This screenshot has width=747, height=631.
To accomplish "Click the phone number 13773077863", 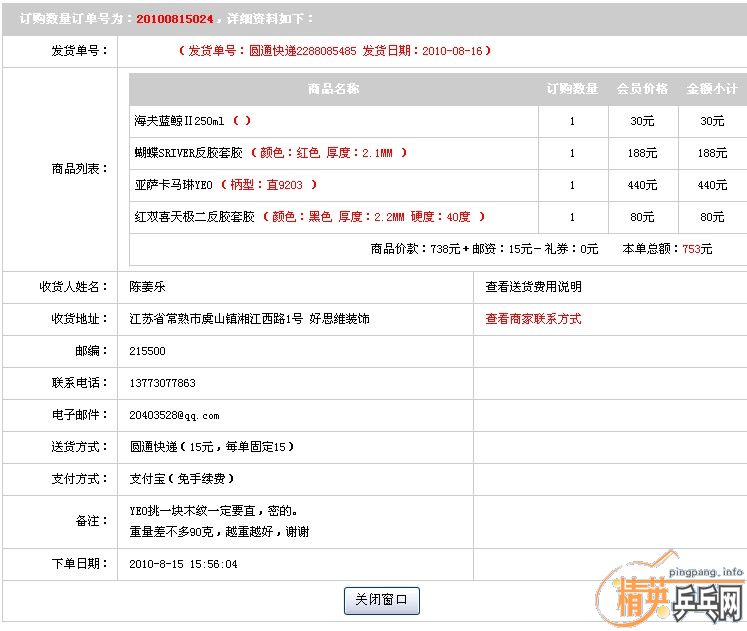I will [162, 383].
